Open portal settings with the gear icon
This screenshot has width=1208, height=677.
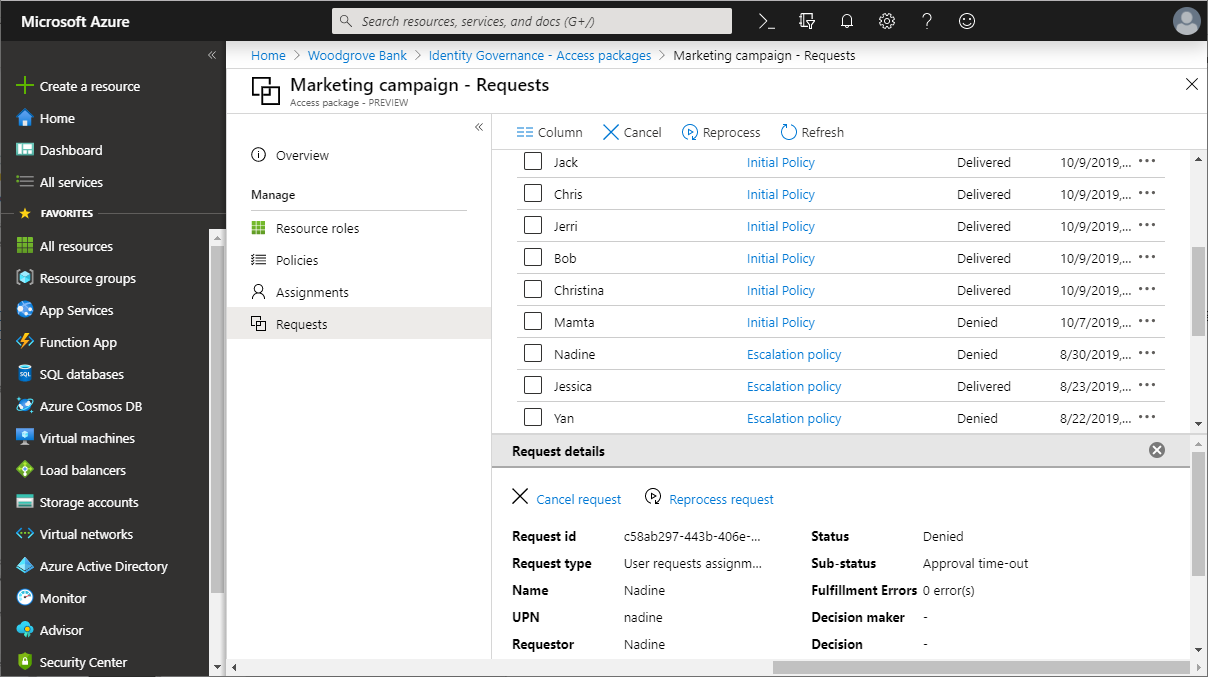886,20
